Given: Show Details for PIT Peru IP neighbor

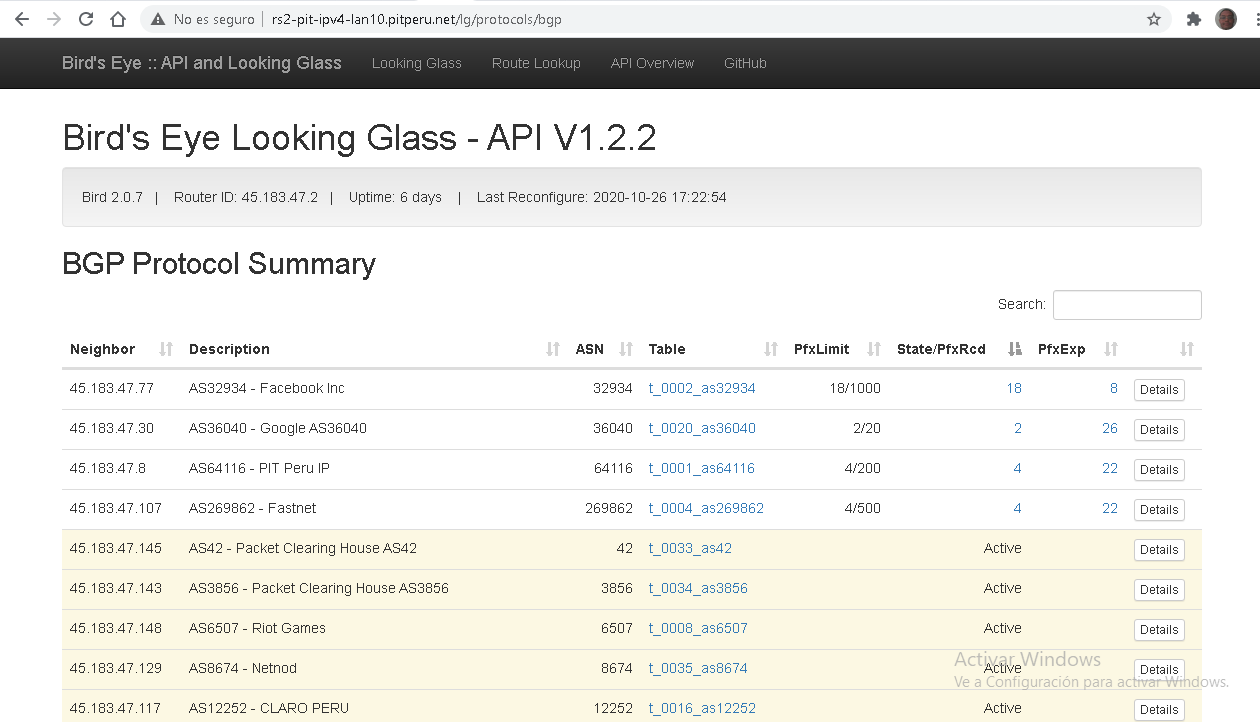Looking at the screenshot, I should tap(1159, 470).
